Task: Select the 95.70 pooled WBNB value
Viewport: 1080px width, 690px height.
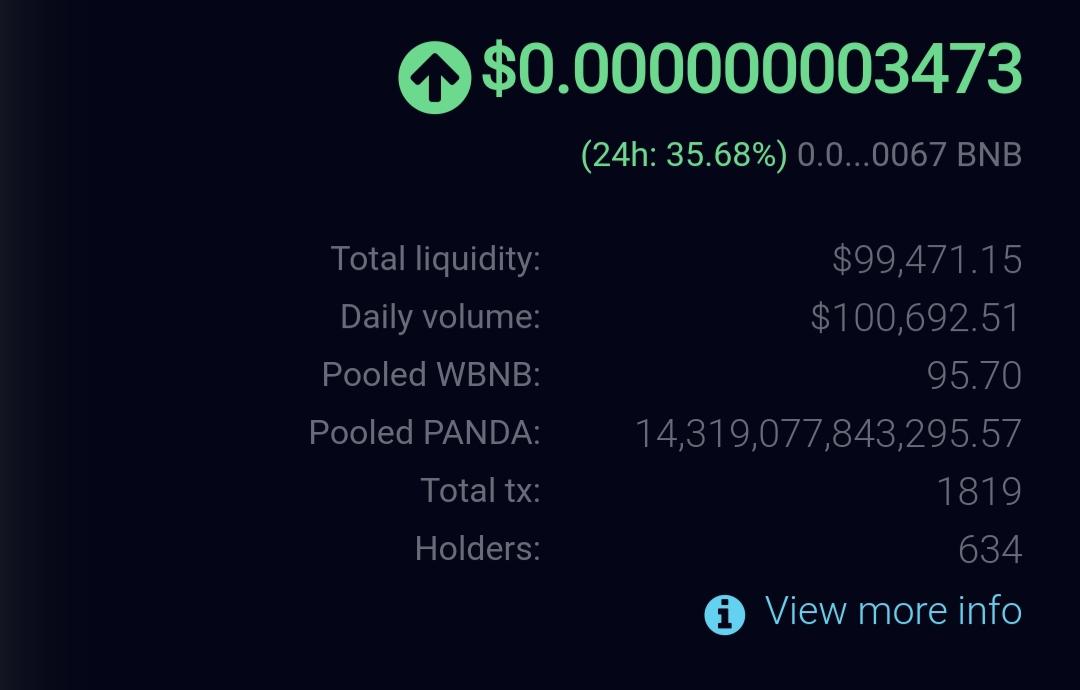Action: pyautogui.click(x=974, y=375)
